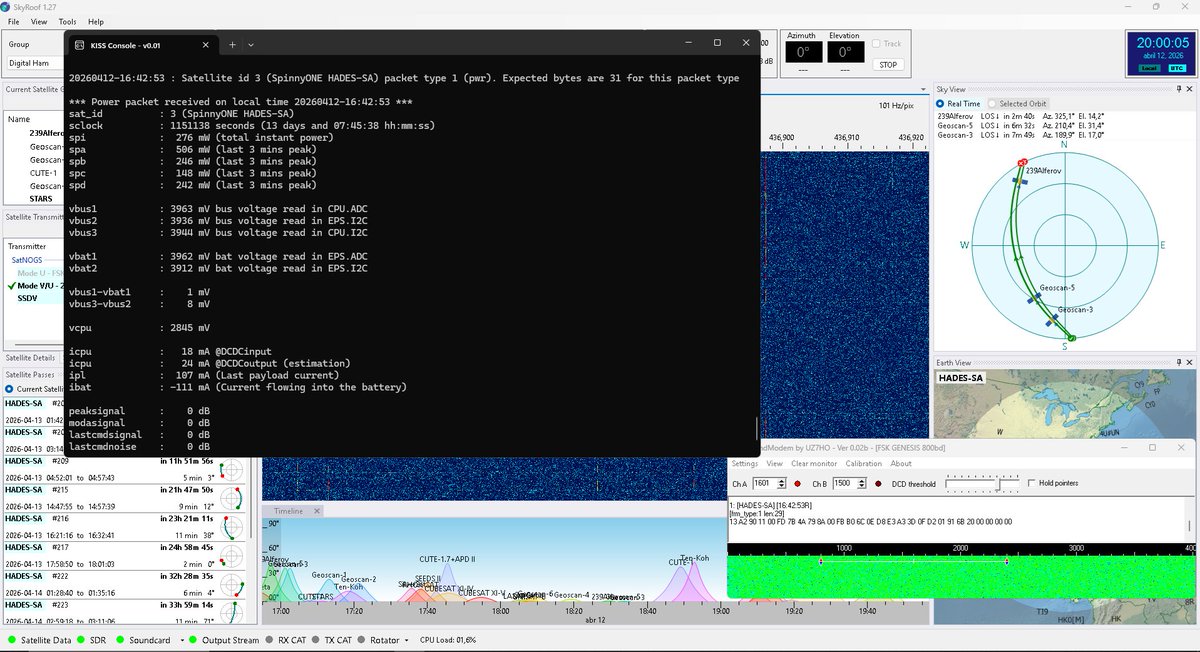
Task: Close the KISS Console tab
Action: [206, 44]
